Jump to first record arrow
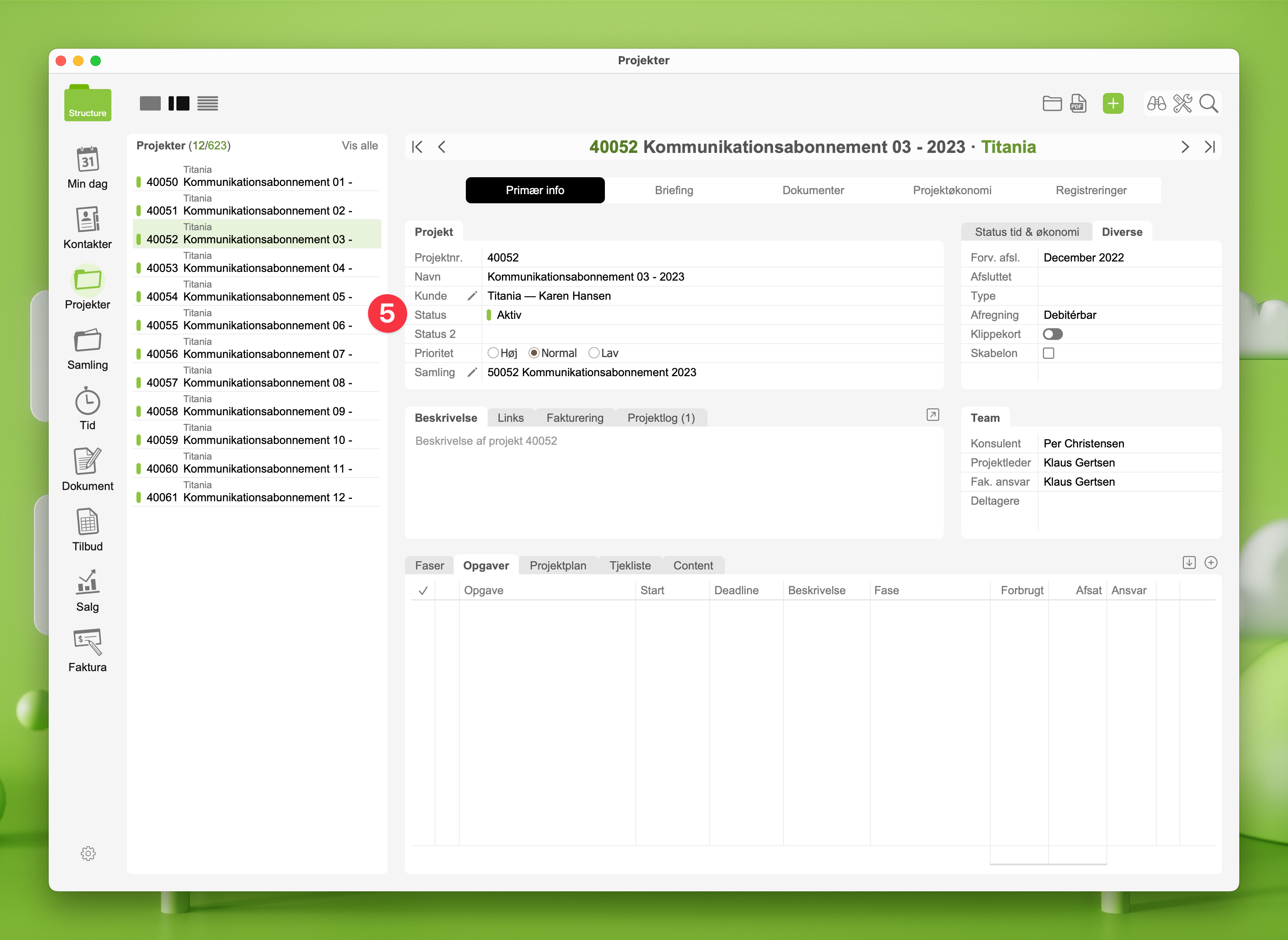This screenshot has height=940, width=1288. 417,147
